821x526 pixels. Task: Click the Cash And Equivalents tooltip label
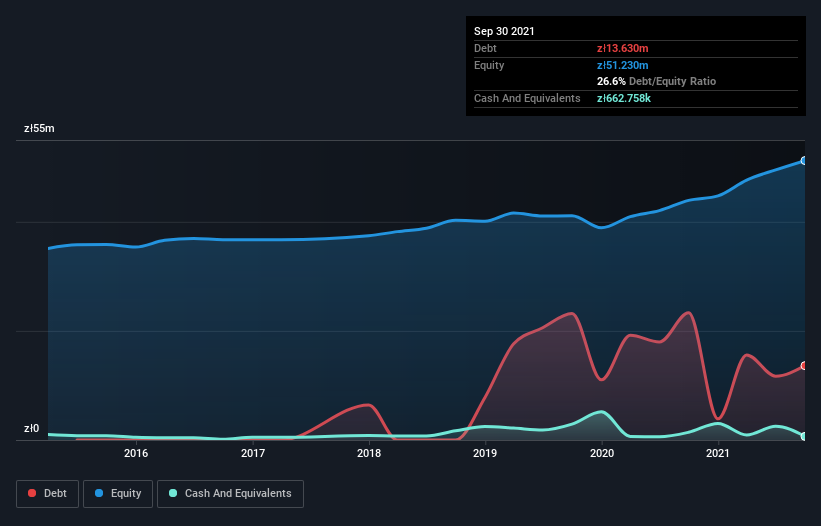point(527,98)
